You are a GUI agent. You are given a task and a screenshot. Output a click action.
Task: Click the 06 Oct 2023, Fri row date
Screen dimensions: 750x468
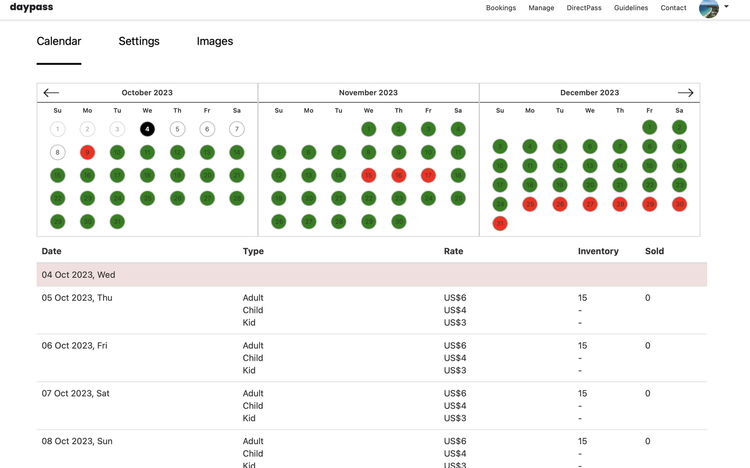(x=75, y=345)
